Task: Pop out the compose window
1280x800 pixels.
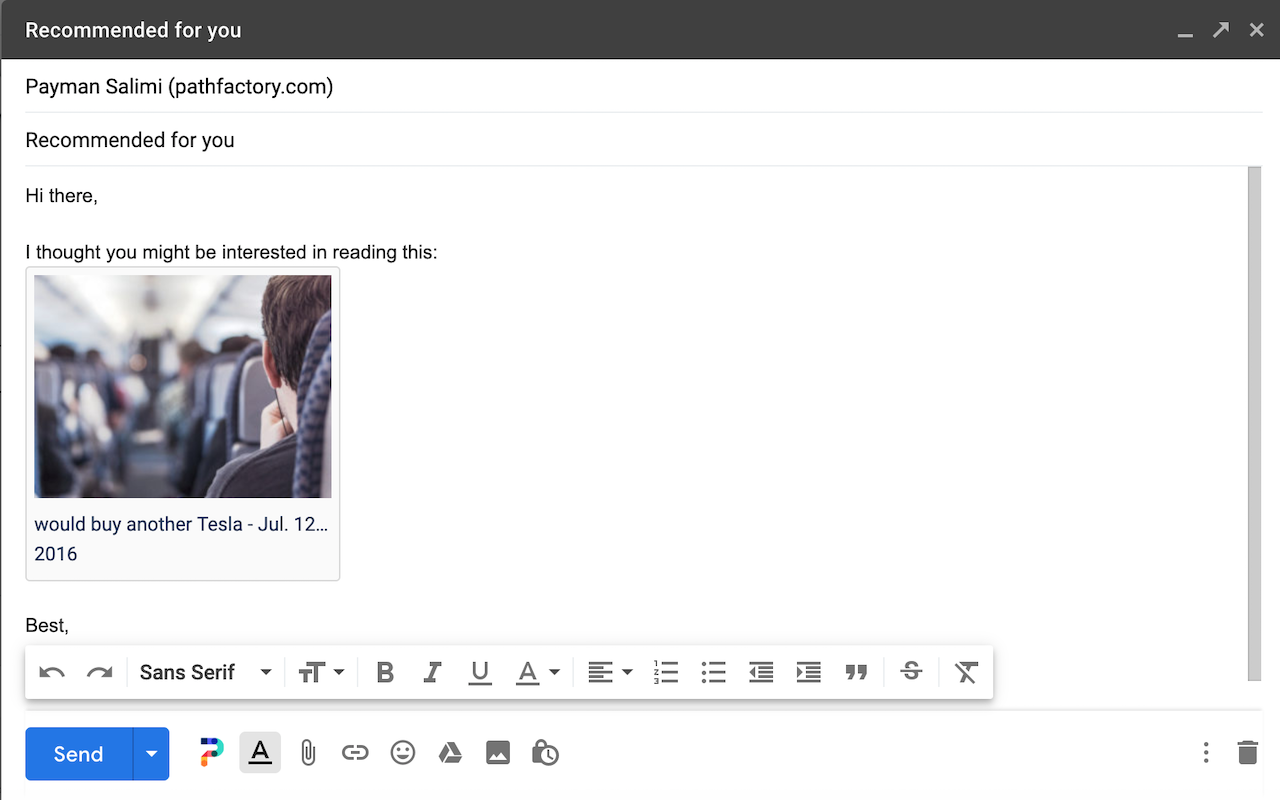Action: 1221,30
